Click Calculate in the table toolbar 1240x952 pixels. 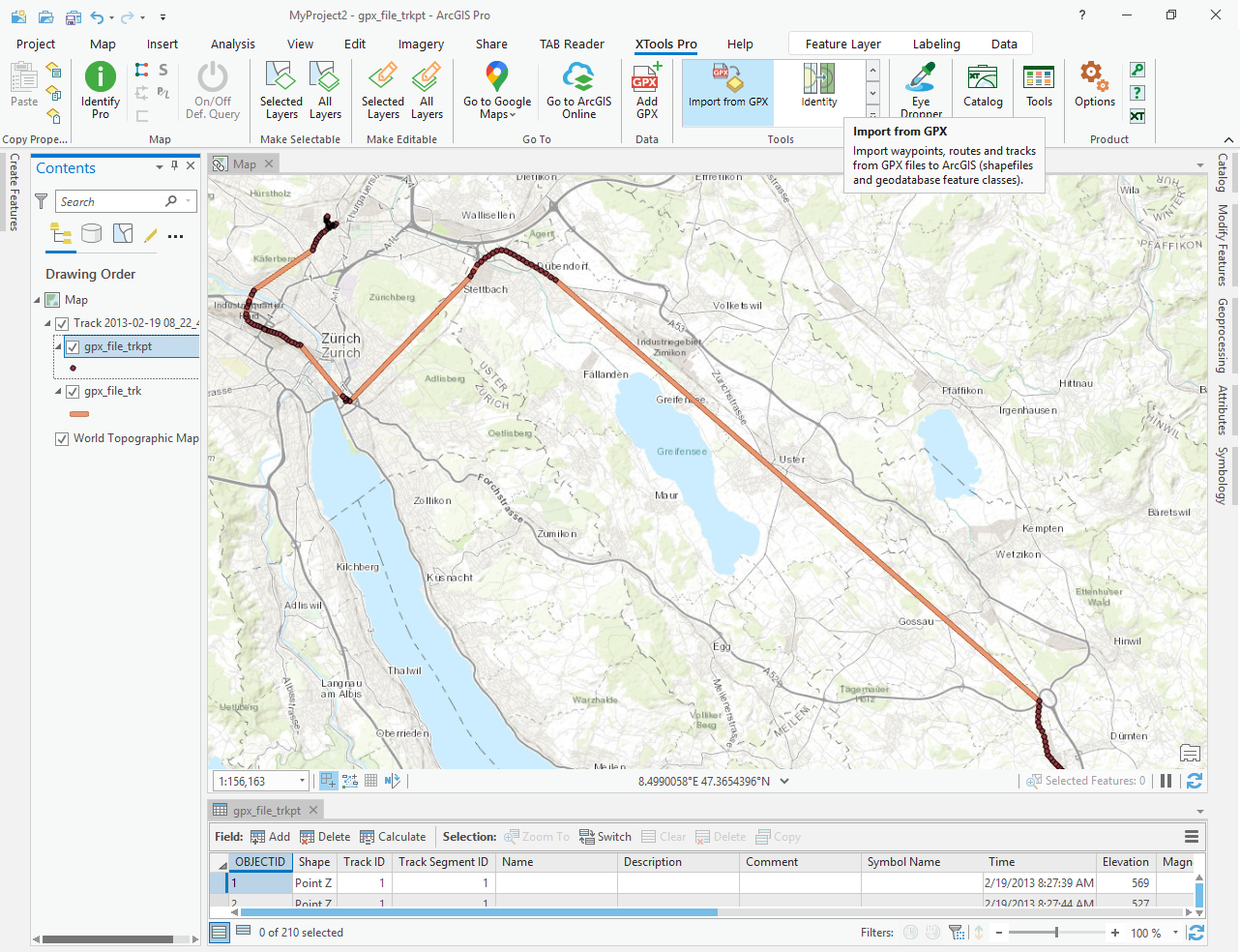pyautogui.click(x=393, y=837)
